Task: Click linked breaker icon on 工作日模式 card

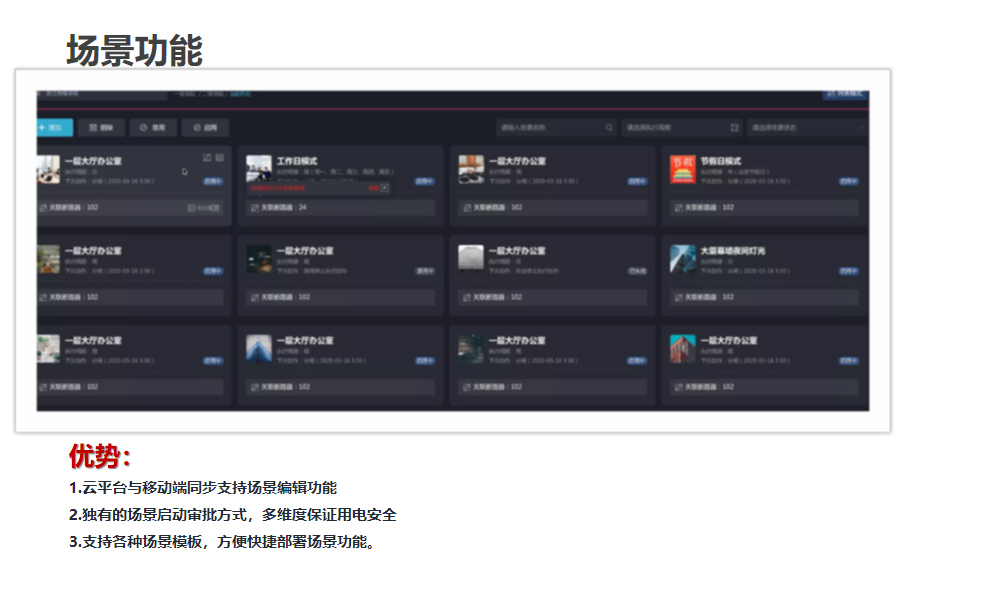Action: tap(254, 208)
